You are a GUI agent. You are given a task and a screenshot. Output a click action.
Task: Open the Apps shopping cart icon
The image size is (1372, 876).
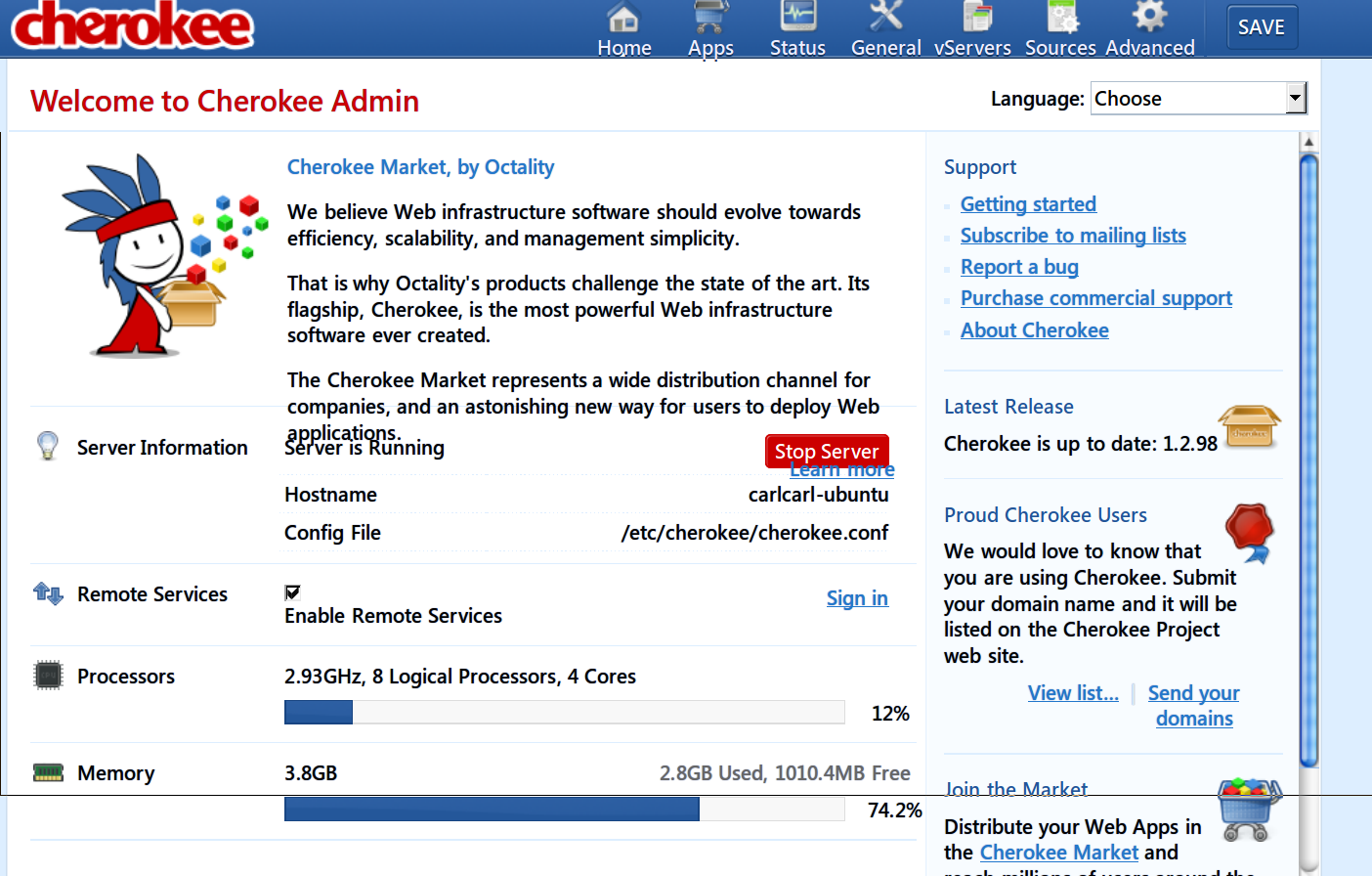[710, 17]
